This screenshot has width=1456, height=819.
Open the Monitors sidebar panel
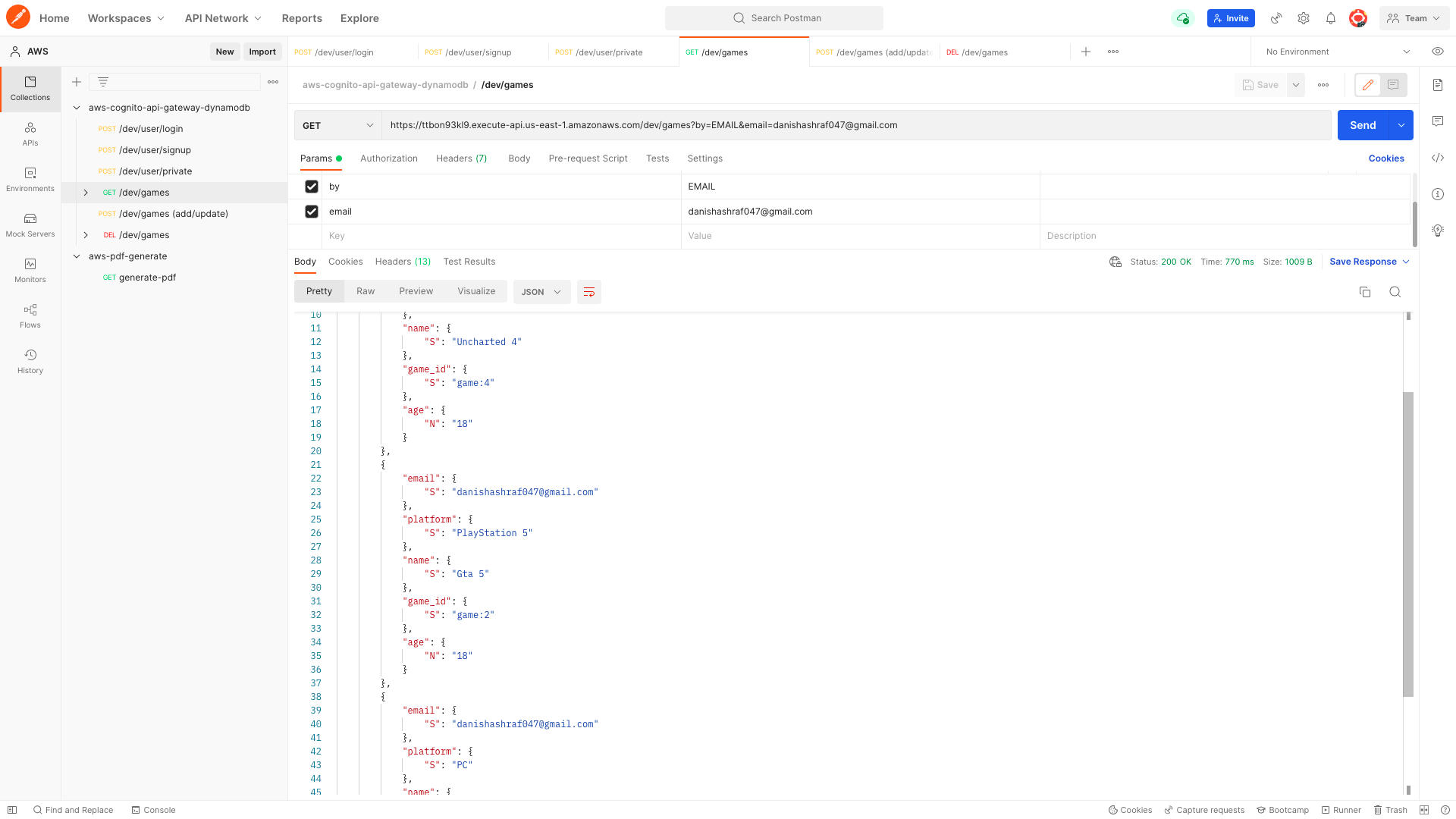pos(30,270)
